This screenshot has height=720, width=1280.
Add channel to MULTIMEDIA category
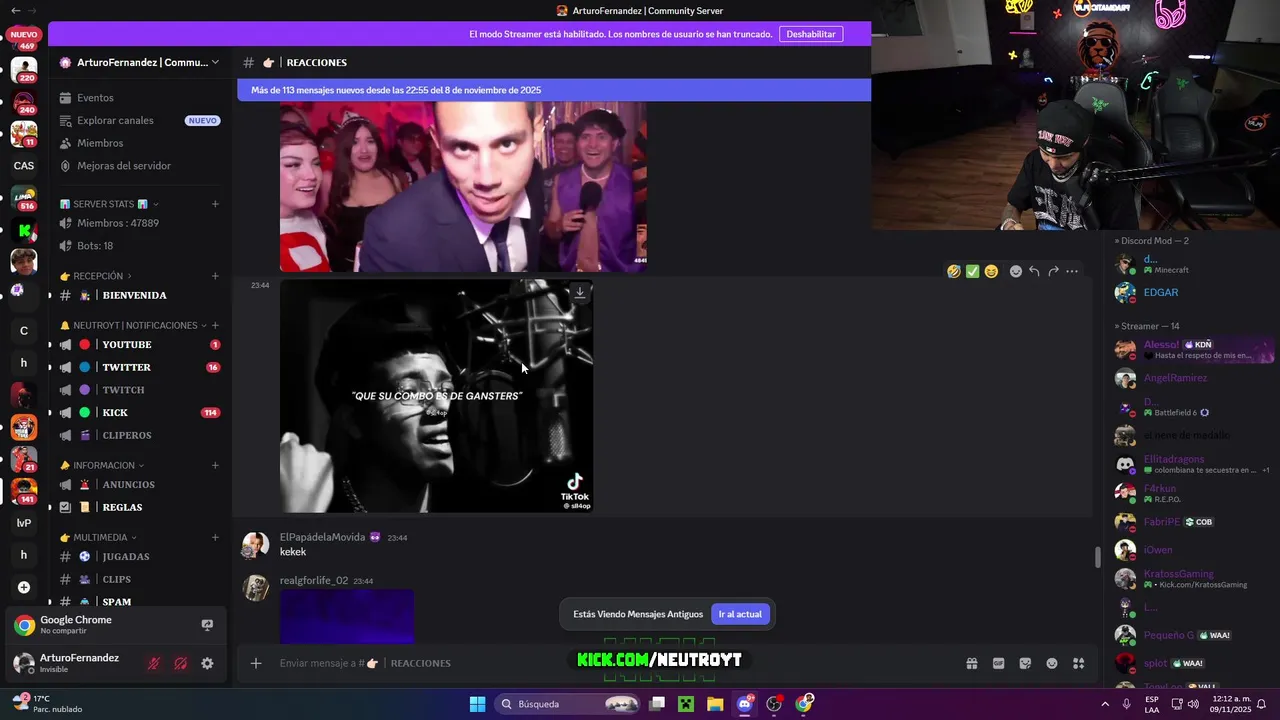215,537
